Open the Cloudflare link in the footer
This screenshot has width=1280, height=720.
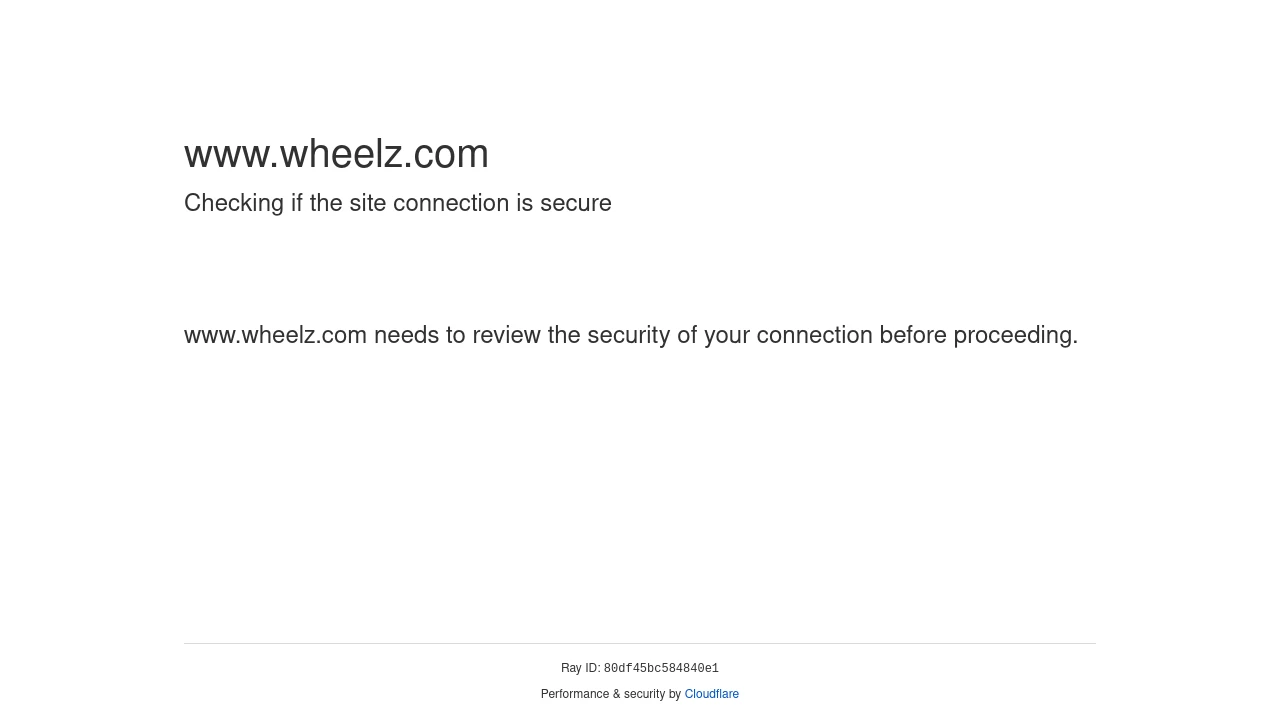pyautogui.click(x=711, y=694)
